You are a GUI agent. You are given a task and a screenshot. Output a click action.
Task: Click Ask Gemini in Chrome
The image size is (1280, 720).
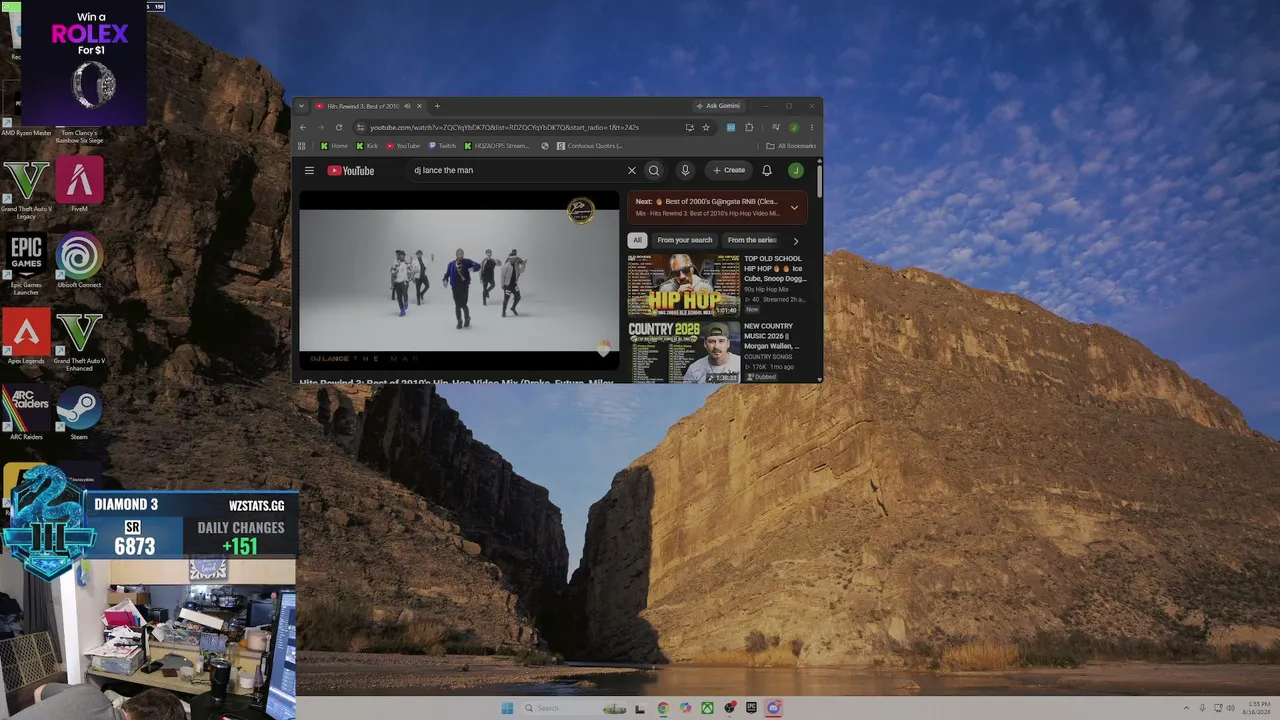pyautogui.click(x=718, y=106)
